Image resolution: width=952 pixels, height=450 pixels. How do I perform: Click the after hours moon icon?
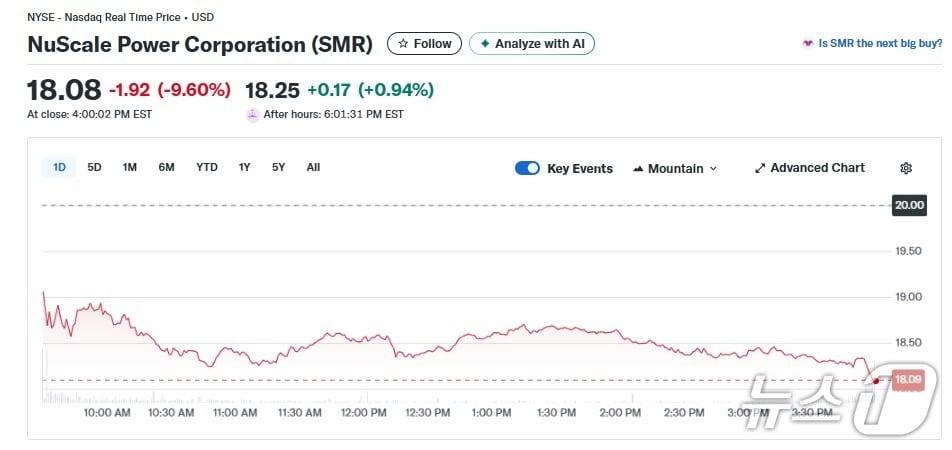[x=252, y=115]
